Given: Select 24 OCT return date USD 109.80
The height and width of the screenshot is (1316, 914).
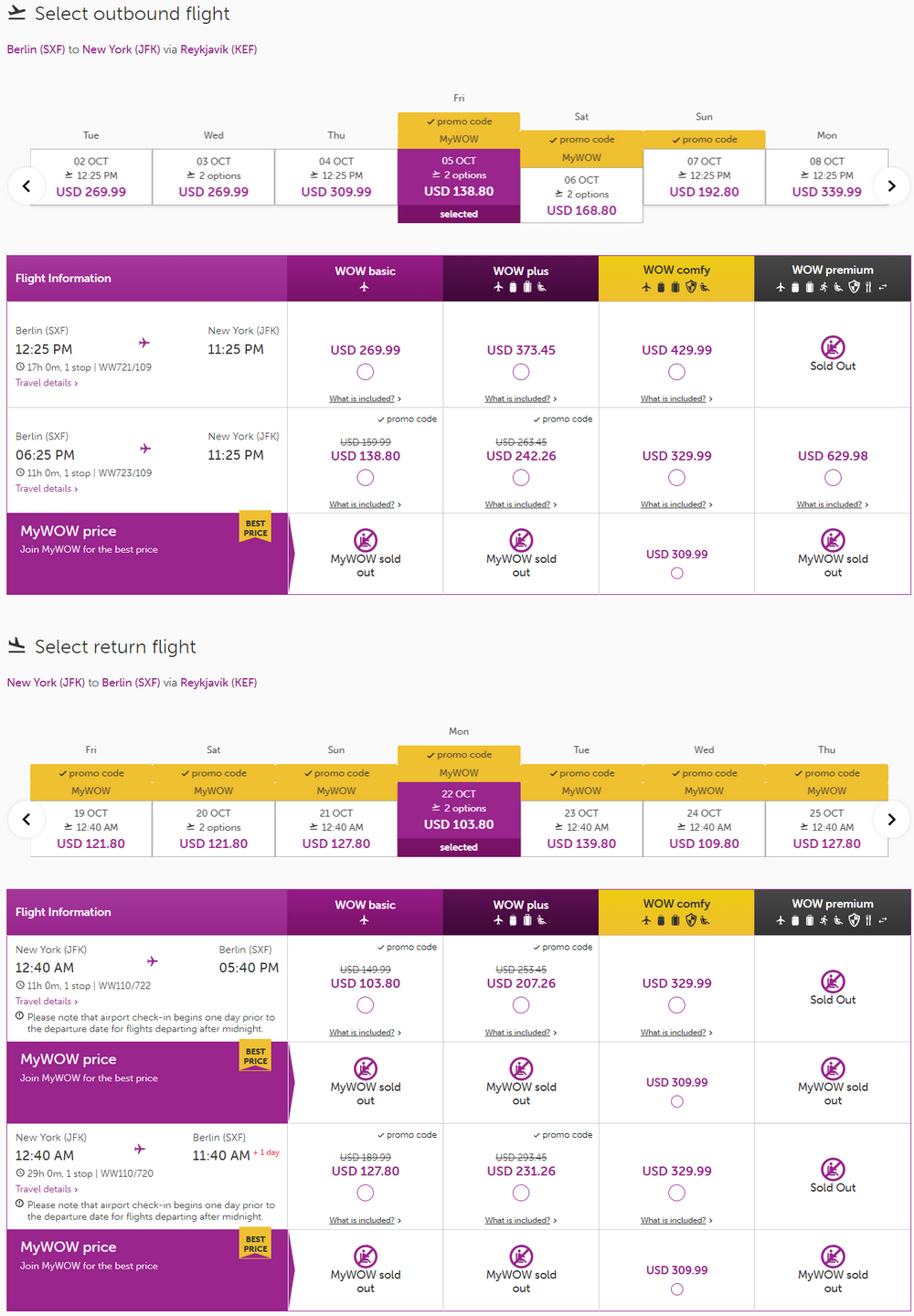Looking at the screenshot, I should point(704,828).
